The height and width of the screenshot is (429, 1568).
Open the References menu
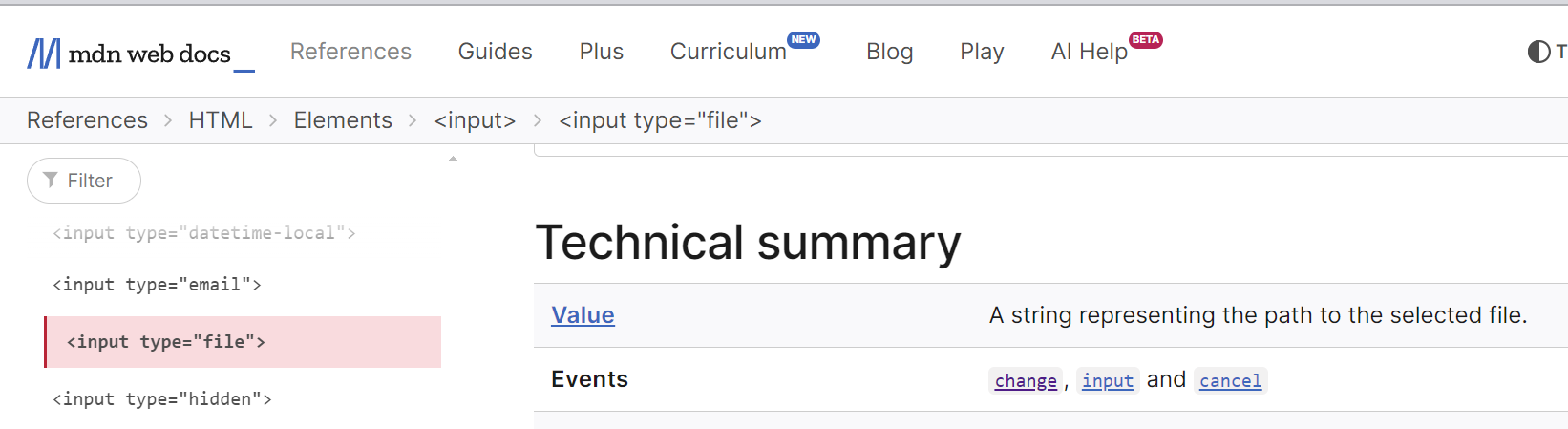click(350, 52)
